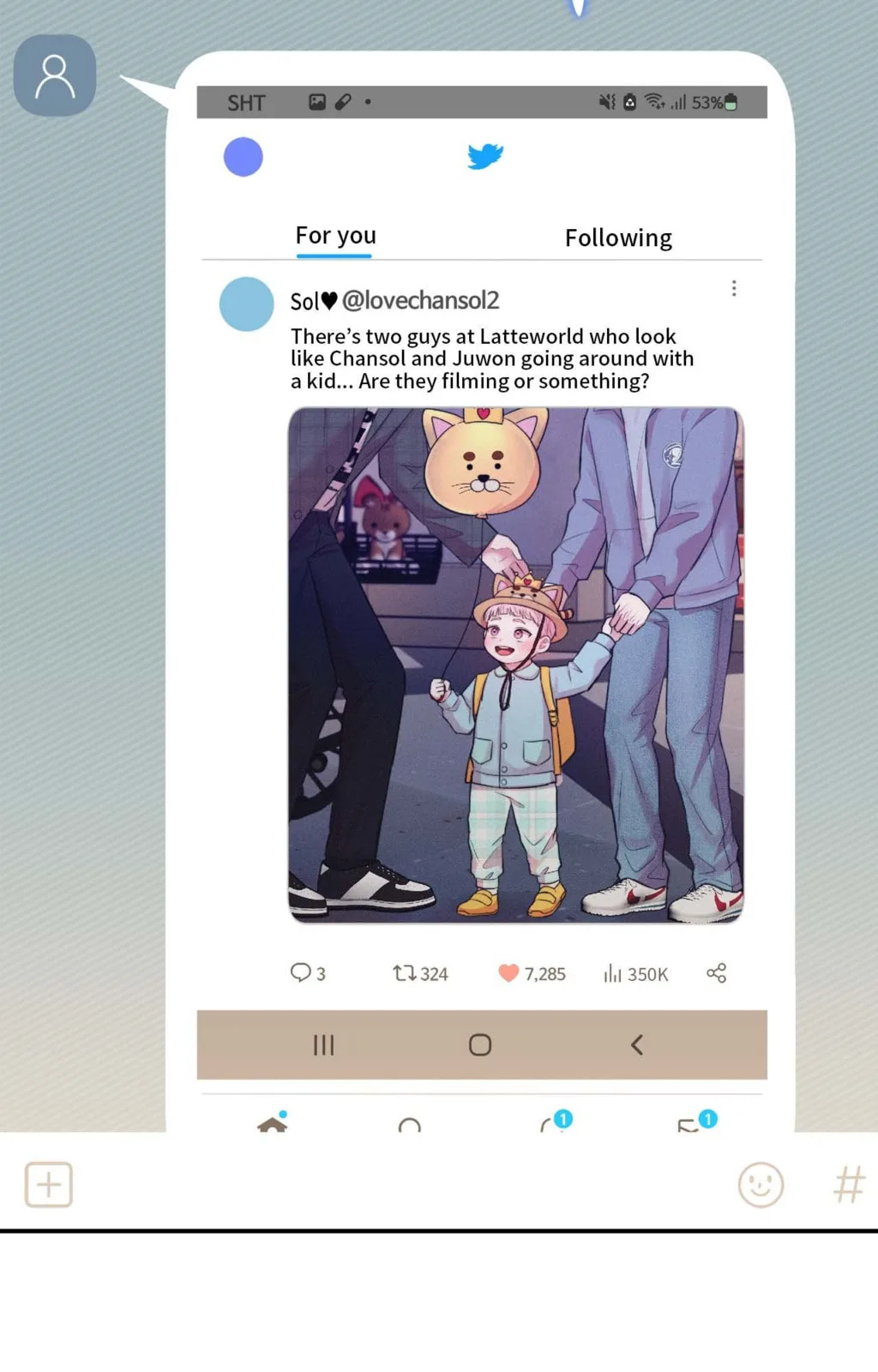Go back with the Android back arrow
This screenshot has width=878, height=1372.
[637, 1044]
